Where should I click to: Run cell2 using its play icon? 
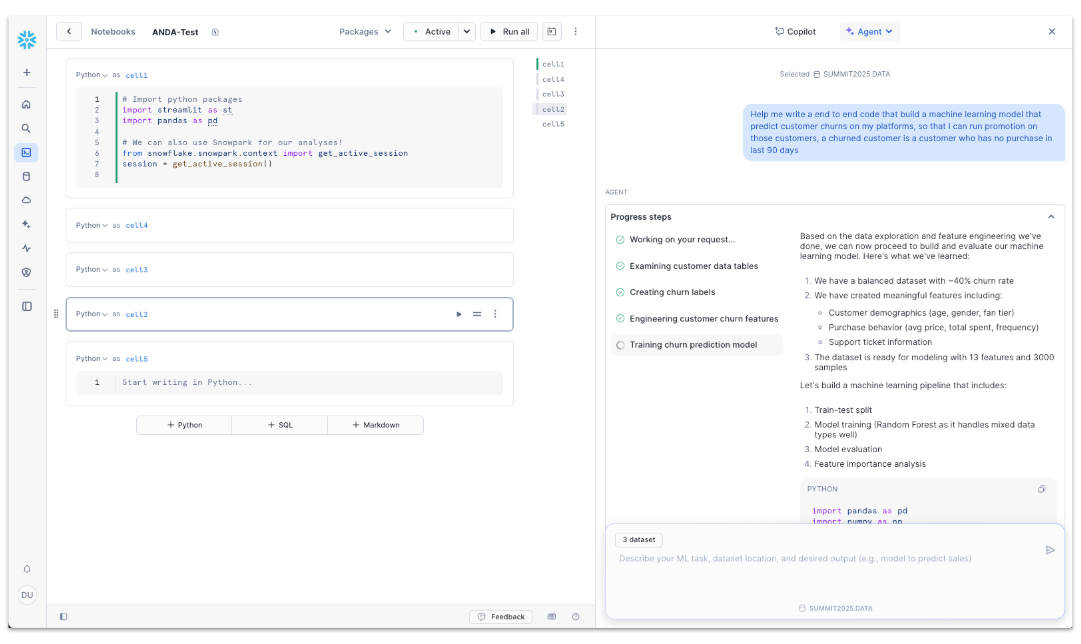click(458, 313)
